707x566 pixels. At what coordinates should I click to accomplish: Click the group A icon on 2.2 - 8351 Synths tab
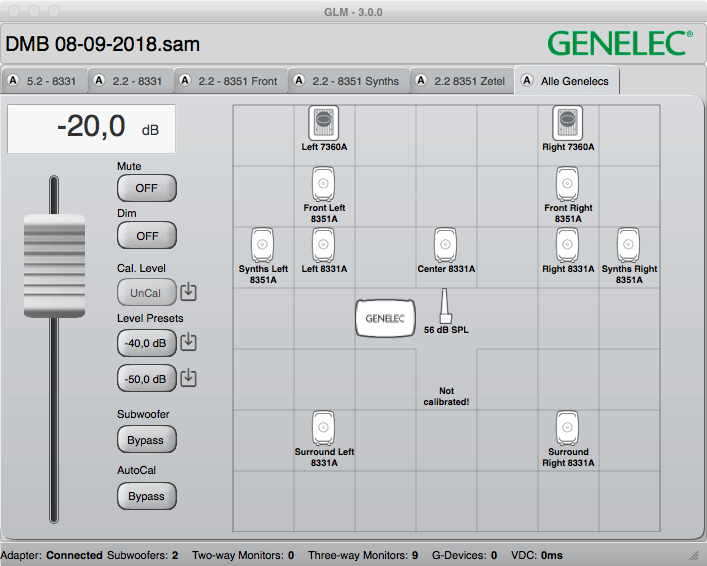tap(298, 80)
